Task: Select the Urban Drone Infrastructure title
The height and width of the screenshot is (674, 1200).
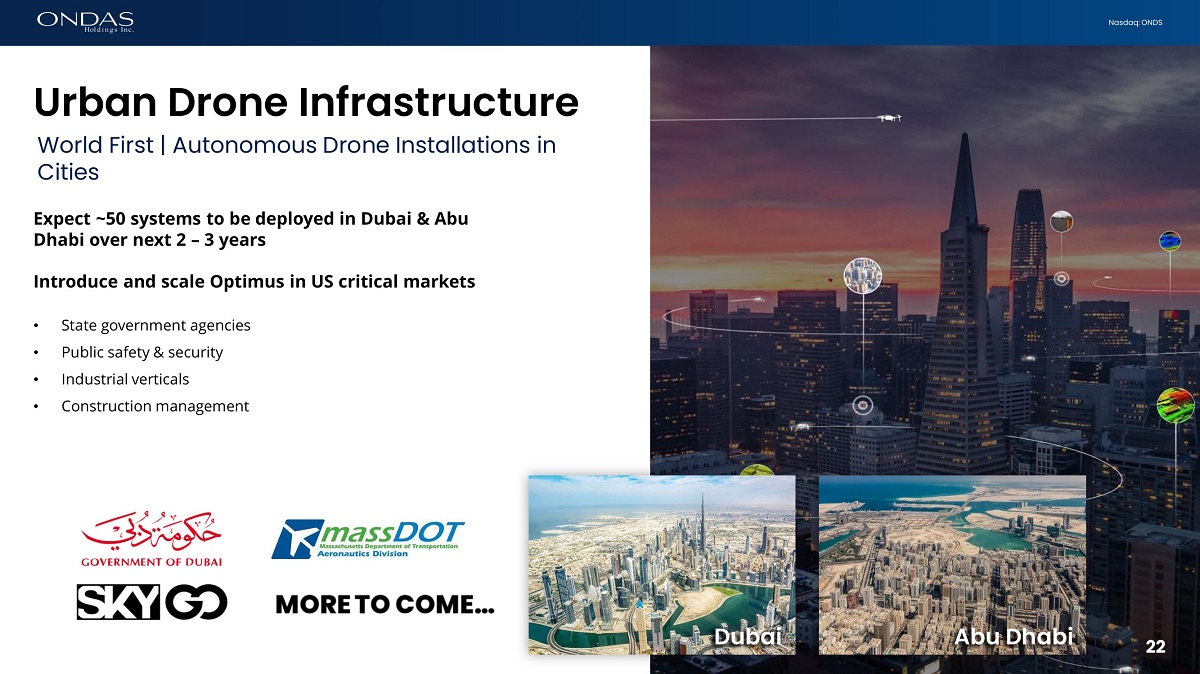Action: [x=306, y=102]
